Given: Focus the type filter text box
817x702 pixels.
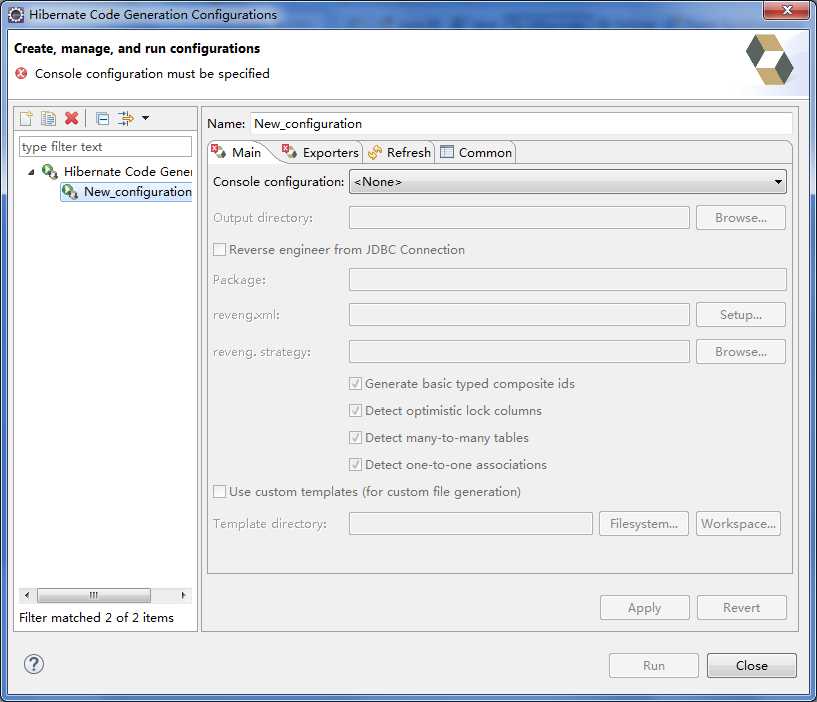Looking at the screenshot, I should [x=105, y=146].
